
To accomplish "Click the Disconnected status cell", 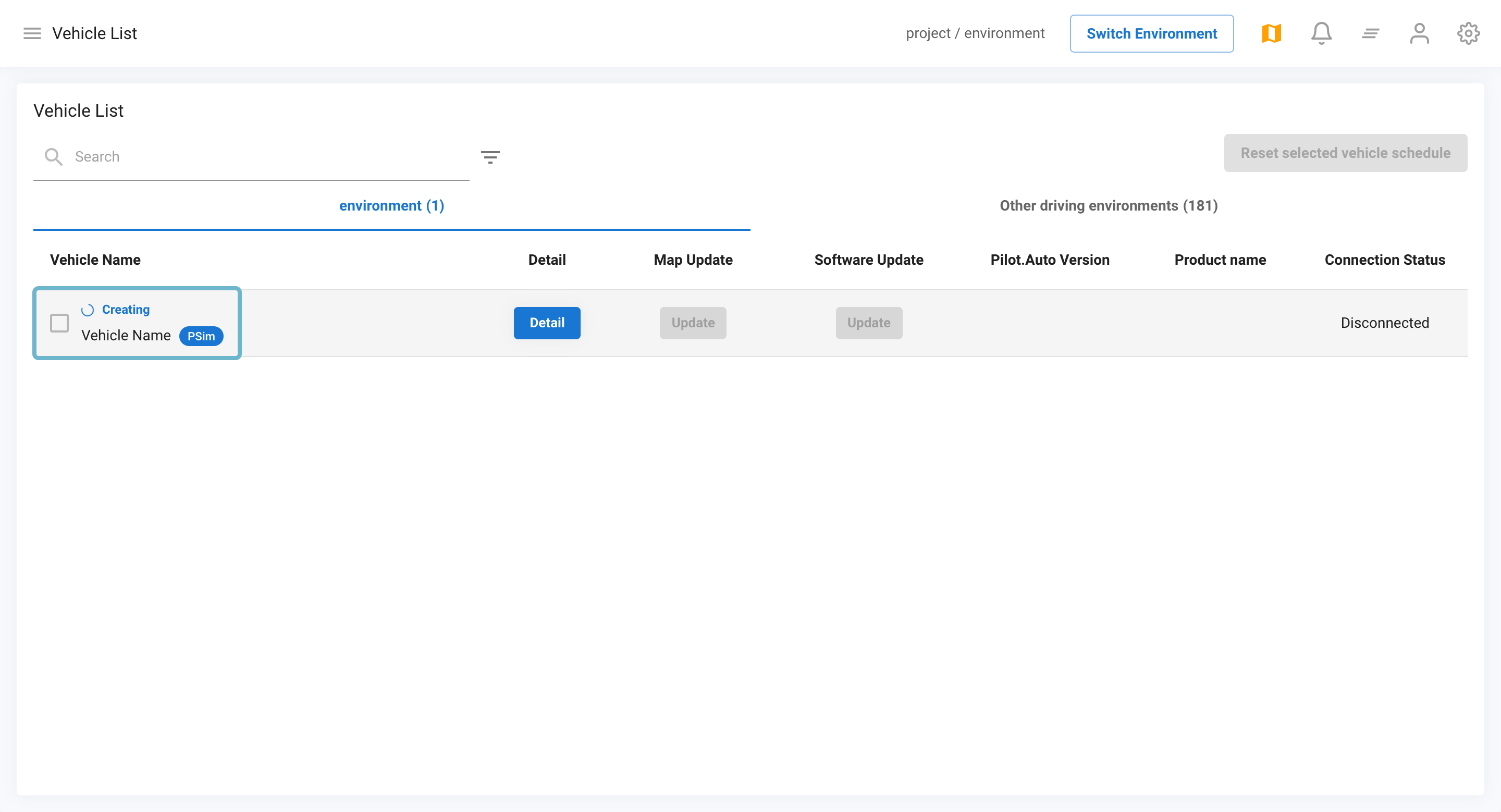I will (x=1384, y=323).
